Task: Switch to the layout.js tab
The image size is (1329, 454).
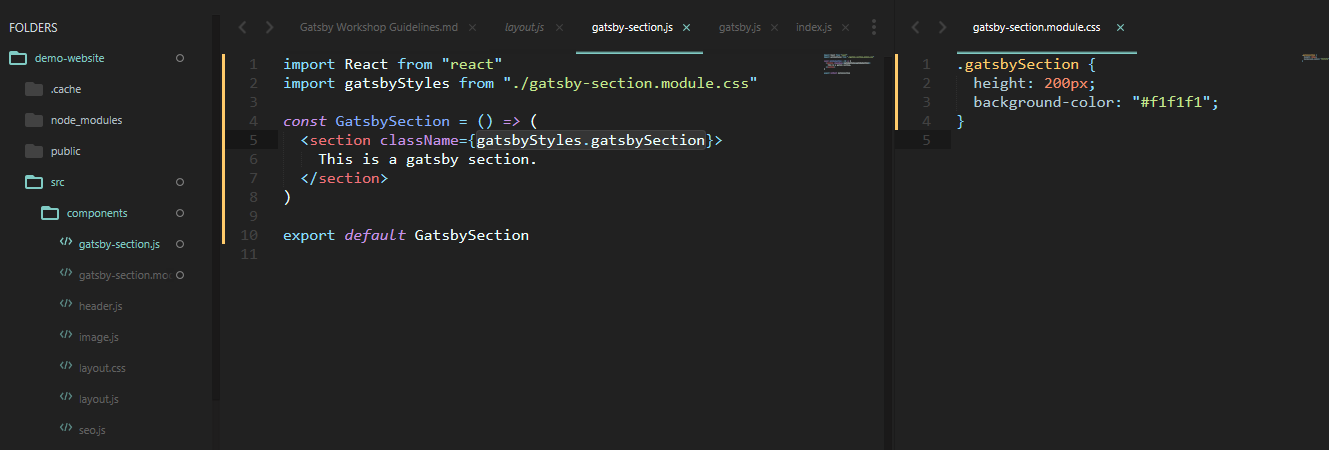Action: tap(524, 27)
